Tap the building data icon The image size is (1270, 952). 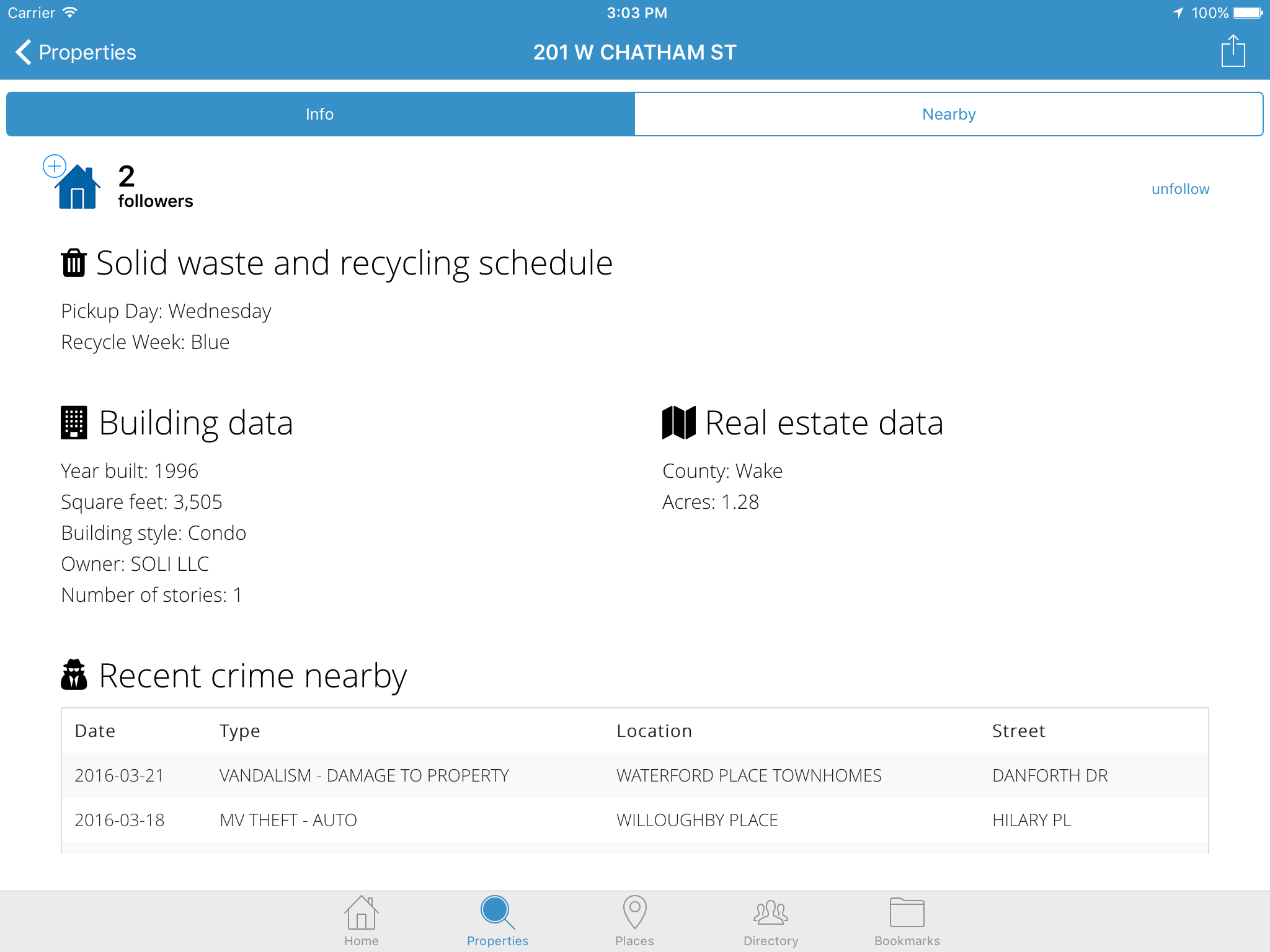click(74, 423)
